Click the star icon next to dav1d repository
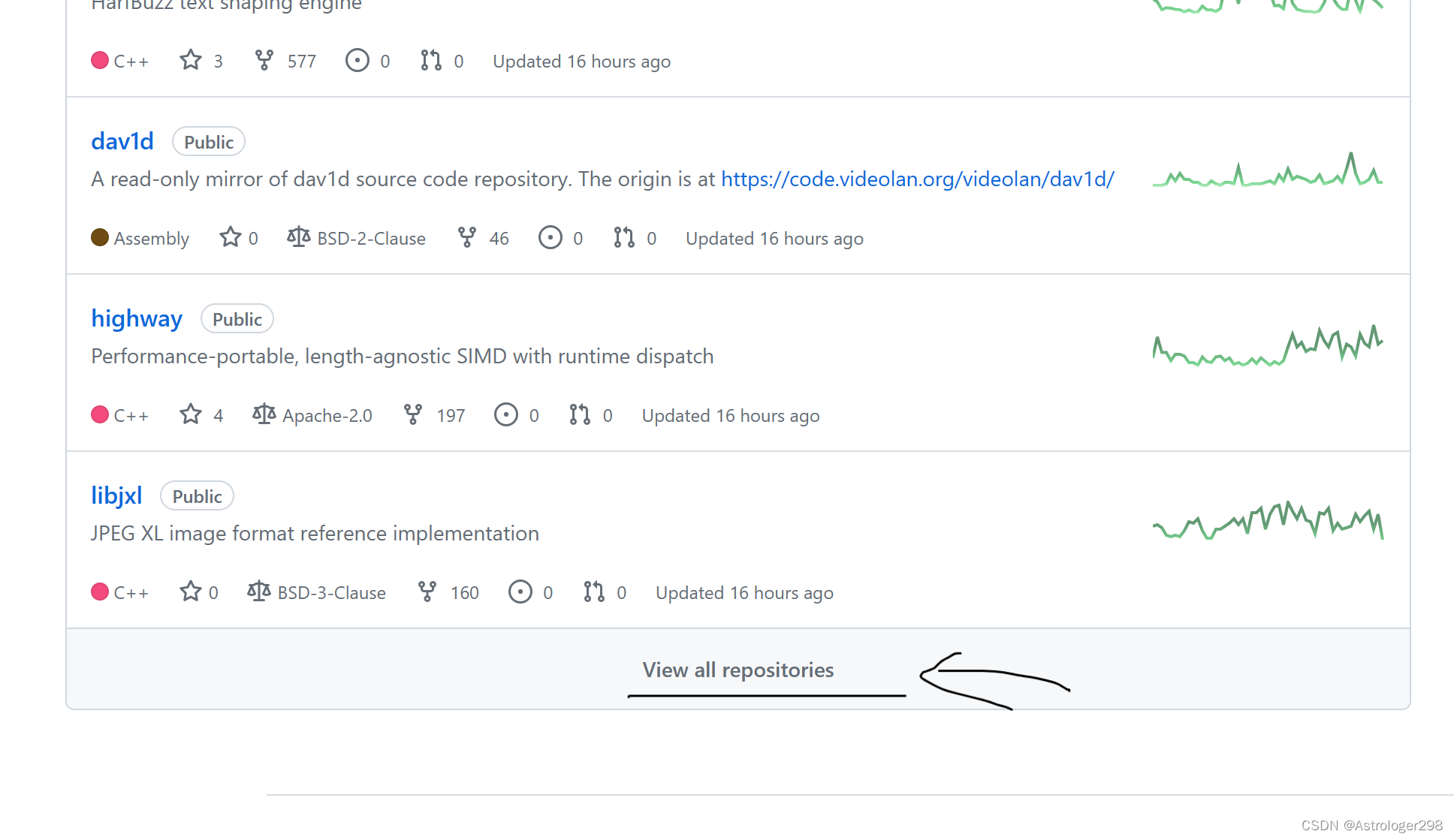Viewport: 1454px width, 840px height. pos(230,237)
